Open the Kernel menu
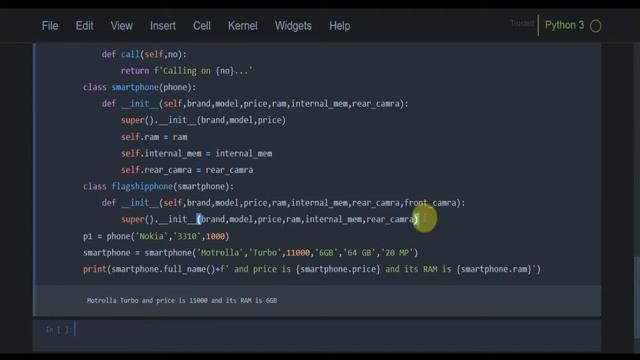640x360 pixels. (x=242, y=26)
